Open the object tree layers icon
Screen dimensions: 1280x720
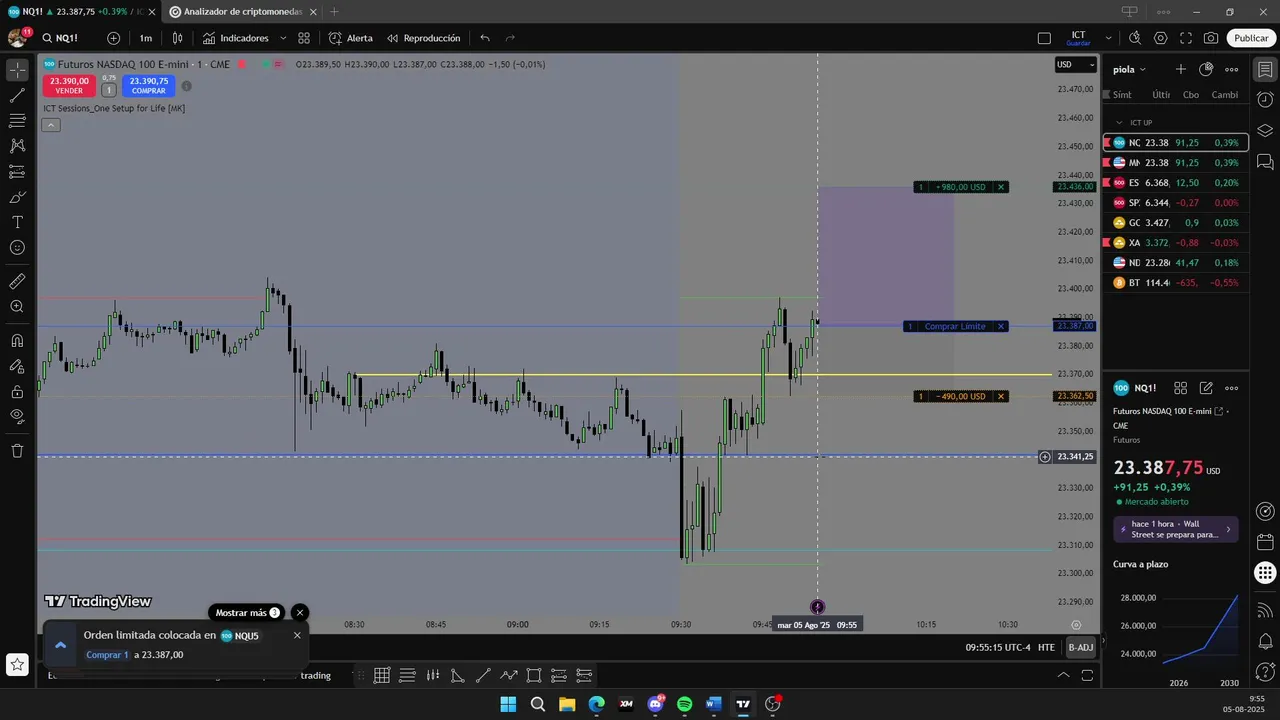1265,130
